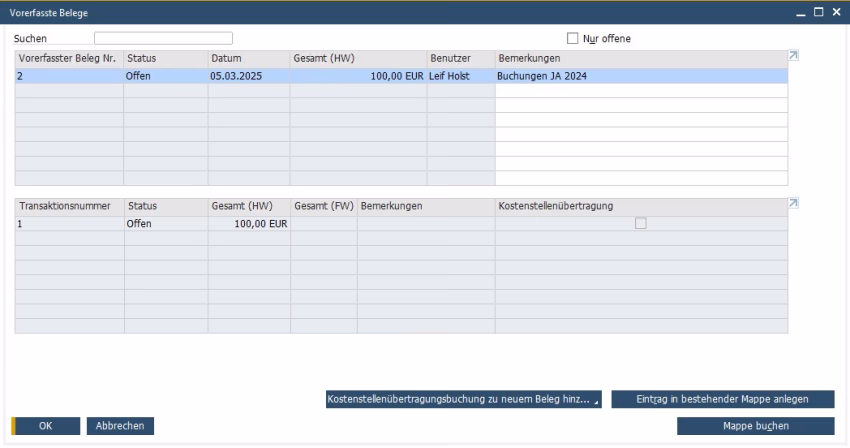Click the Gesamt (FW) column header
850x448 pixels.
323,206
